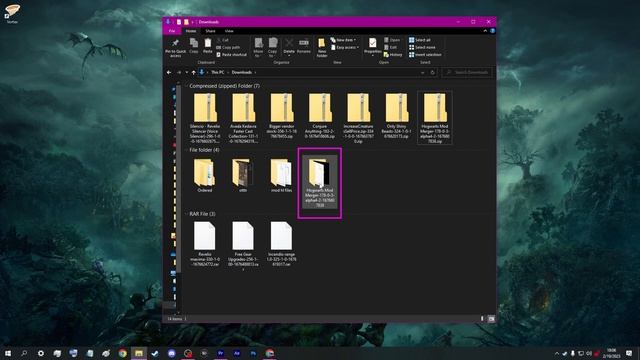Collapse the Compressed (zipped) Folder group
640x360 pixels.
(187, 86)
